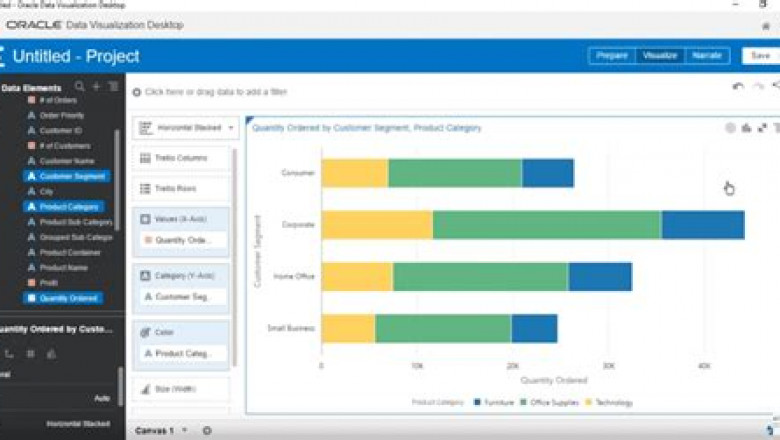Open the Data Elements panel menu icon

112,87
